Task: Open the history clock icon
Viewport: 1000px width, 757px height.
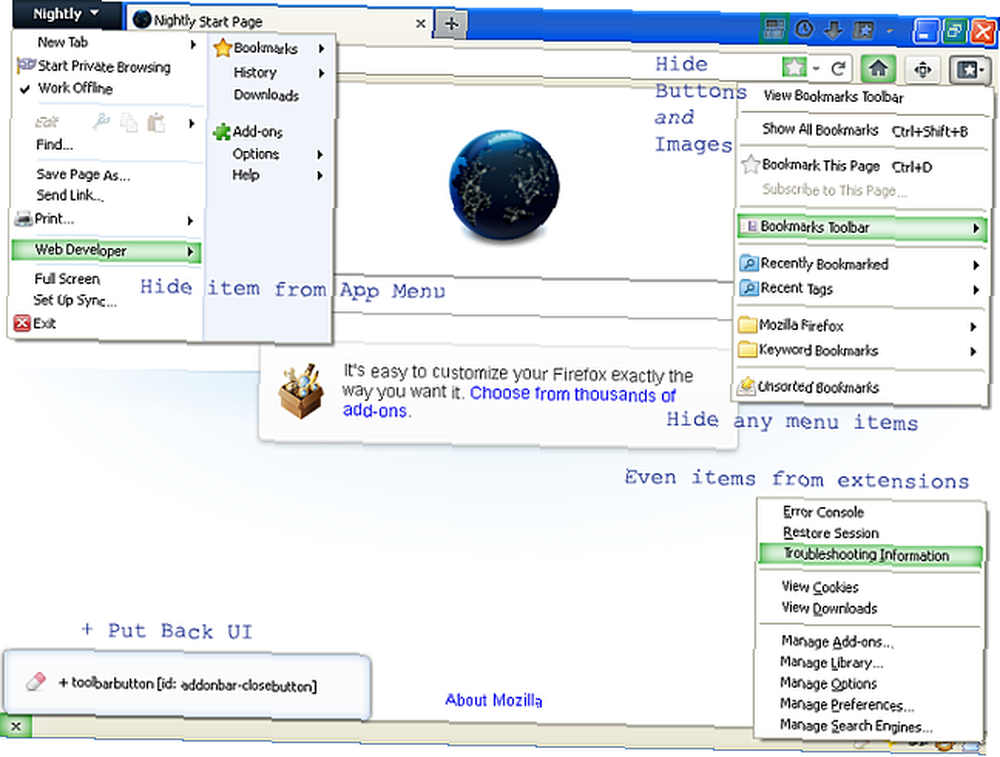Action: (x=804, y=29)
